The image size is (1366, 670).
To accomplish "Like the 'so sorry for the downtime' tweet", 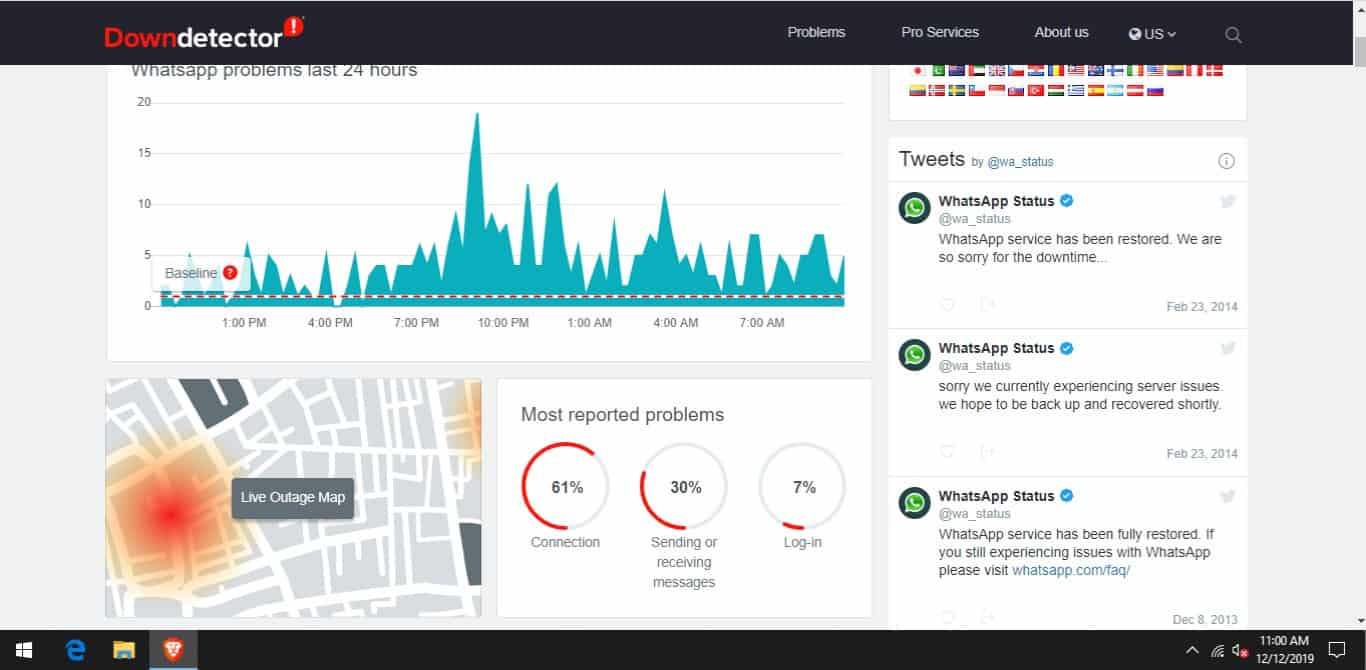I will point(947,305).
